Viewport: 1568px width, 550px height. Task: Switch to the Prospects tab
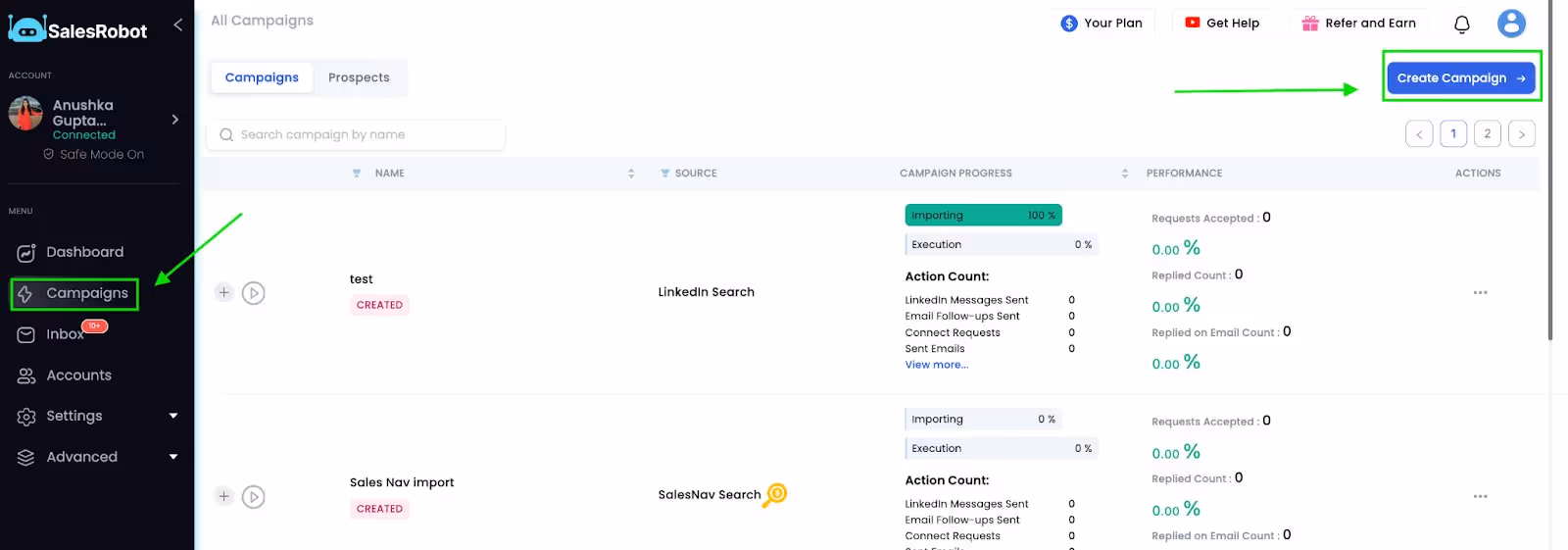pos(359,77)
